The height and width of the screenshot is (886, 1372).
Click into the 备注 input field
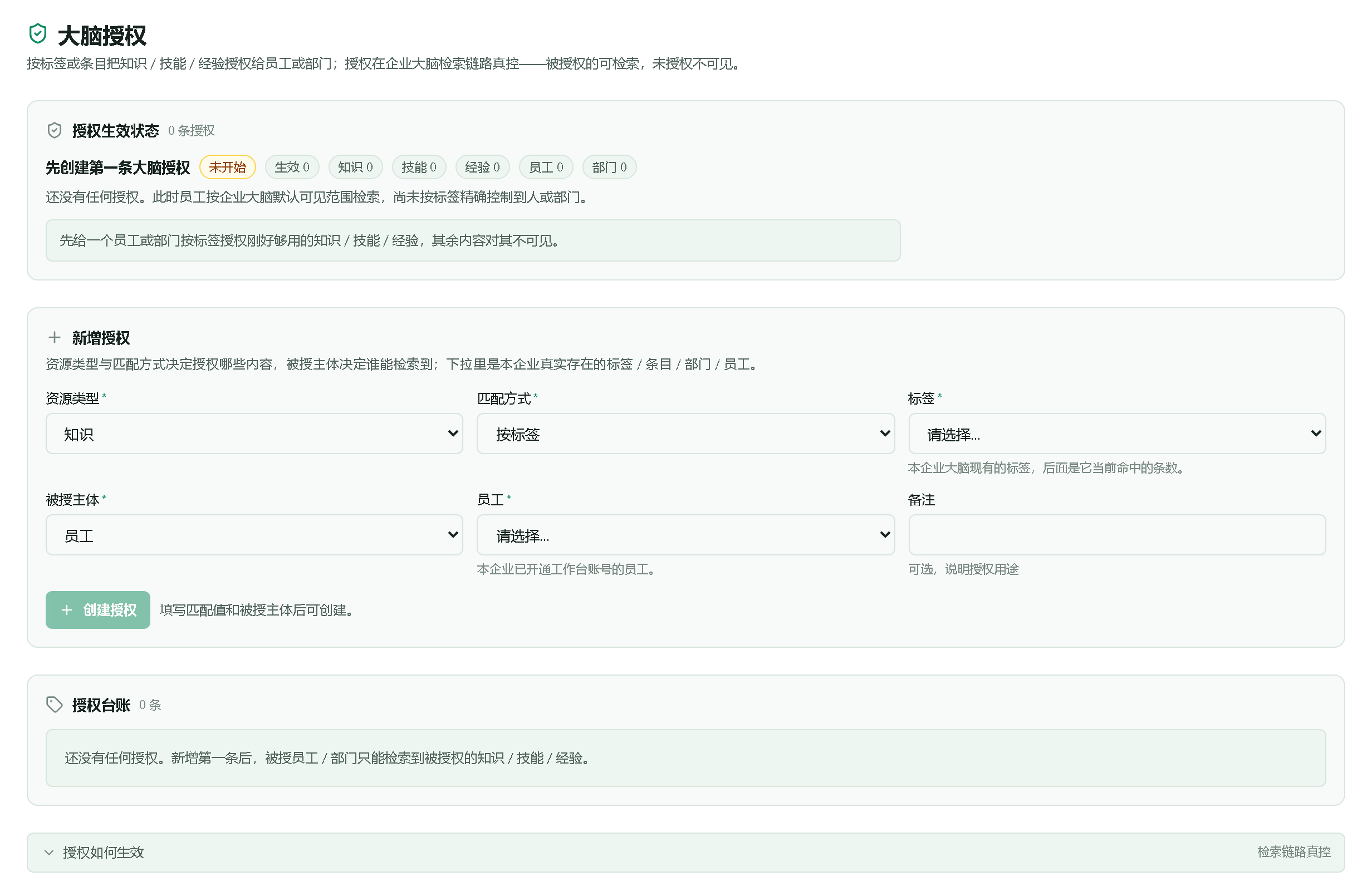point(1116,535)
